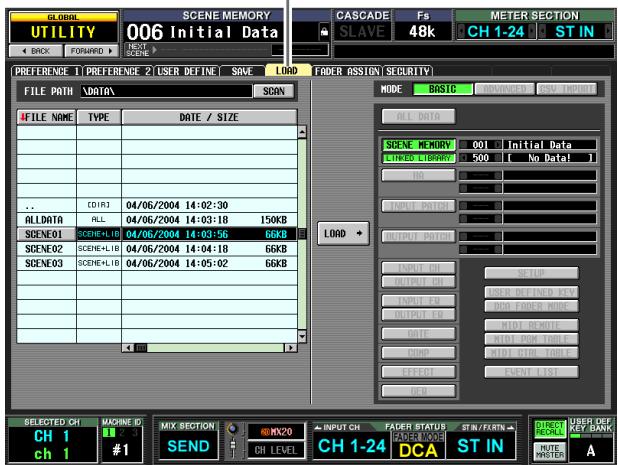Increase scene memory number 001 with right arrow

[x=498, y=145]
